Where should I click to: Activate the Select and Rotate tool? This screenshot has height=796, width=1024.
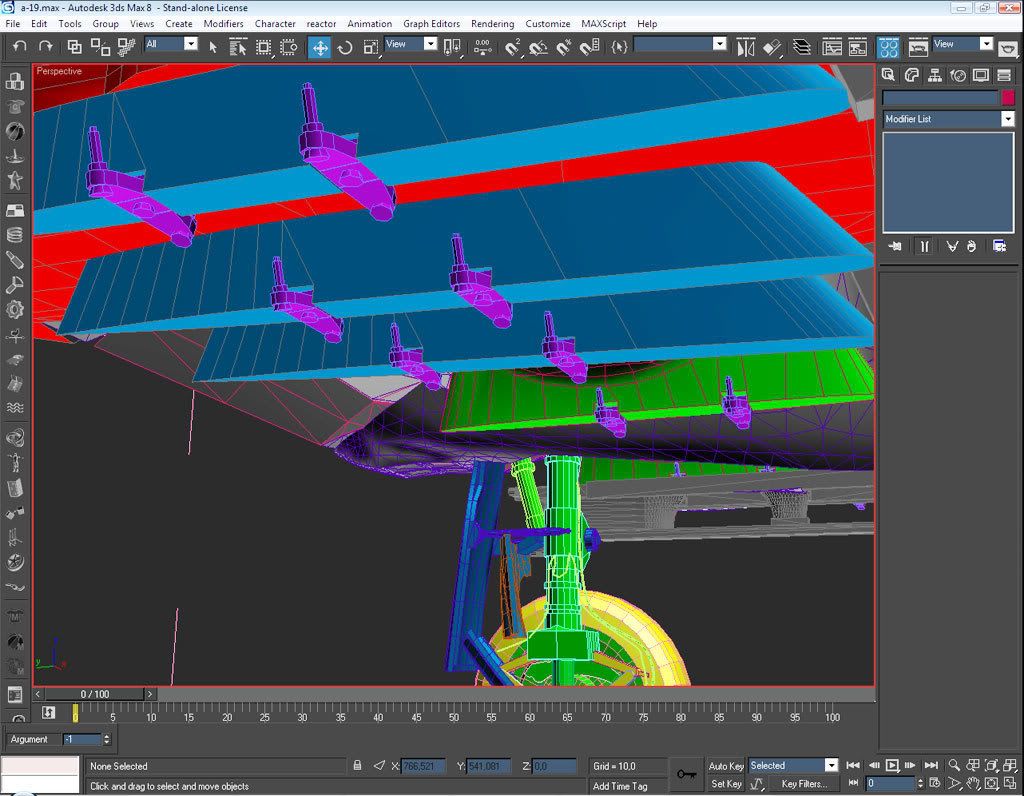point(345,47)
